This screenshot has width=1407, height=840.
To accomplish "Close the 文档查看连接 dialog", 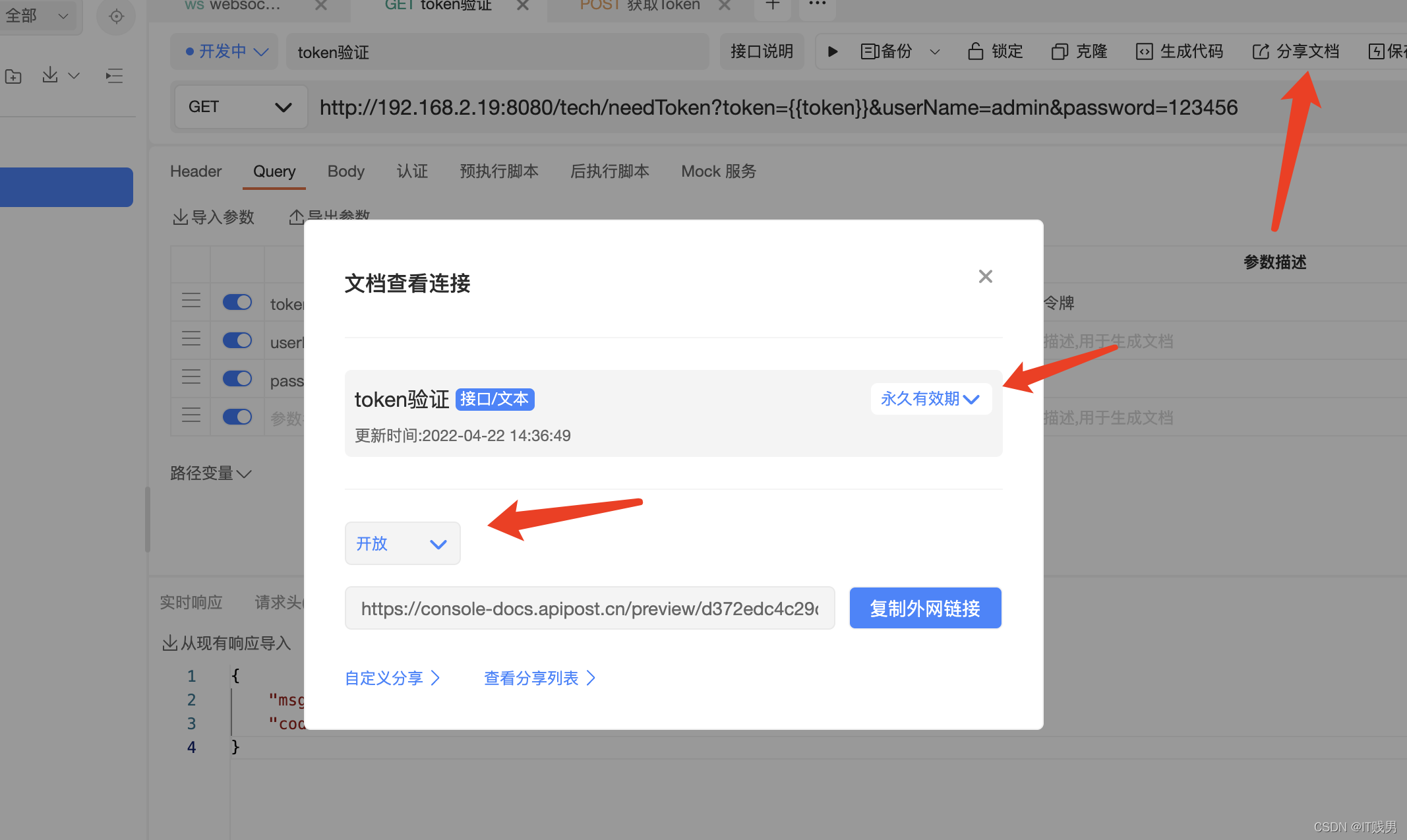I will (985, 276).
